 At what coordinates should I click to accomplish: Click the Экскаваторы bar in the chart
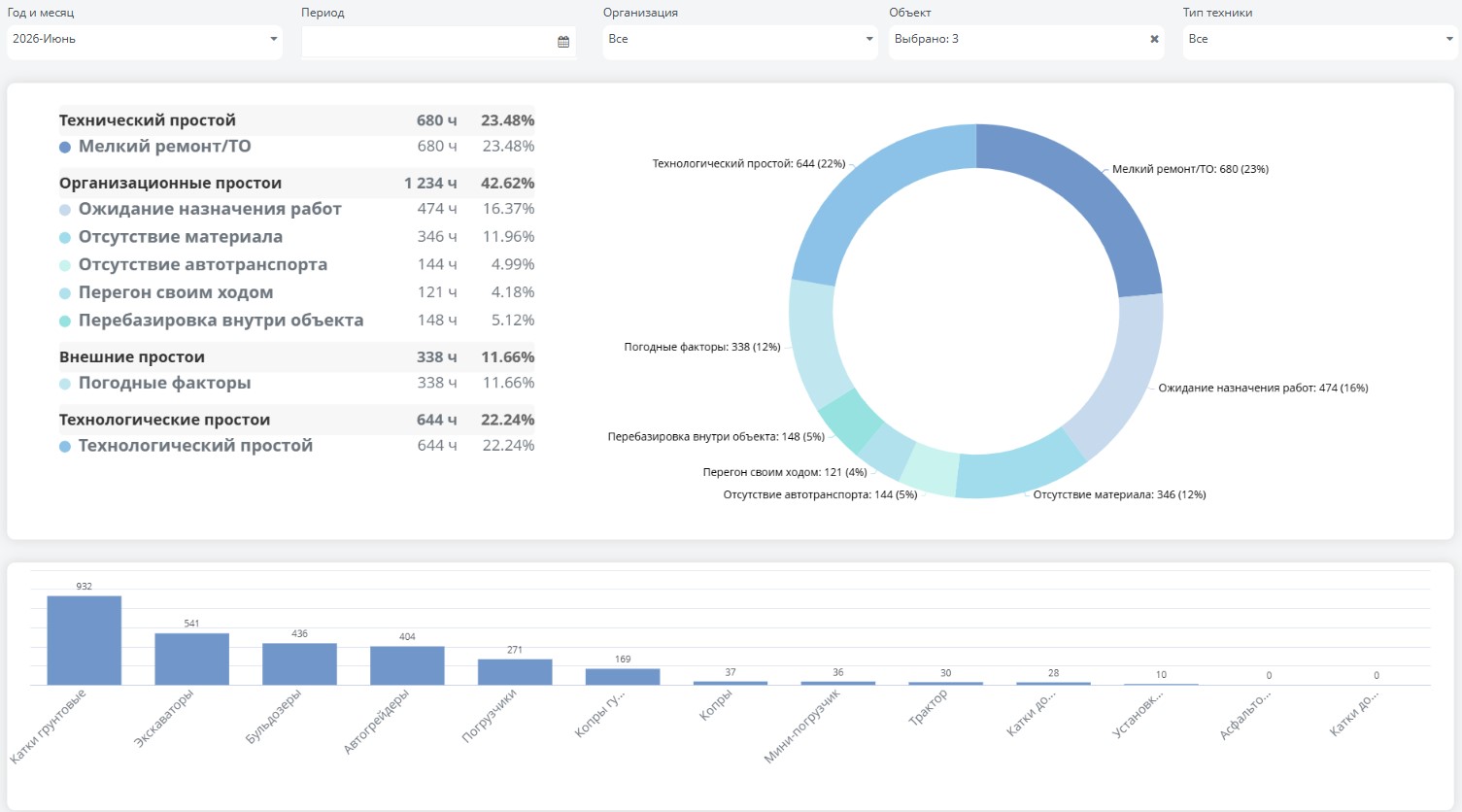click(192, 660)
